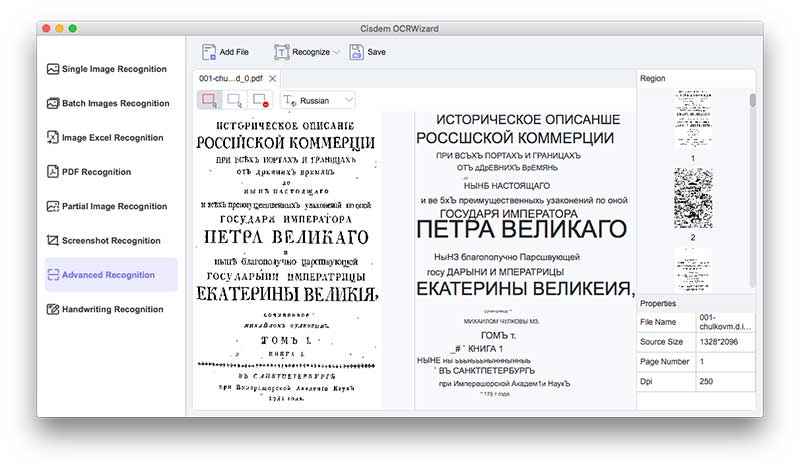Click the PDF Recognition sidebar icon
800x470 pixels.
(x=53, y=172)
